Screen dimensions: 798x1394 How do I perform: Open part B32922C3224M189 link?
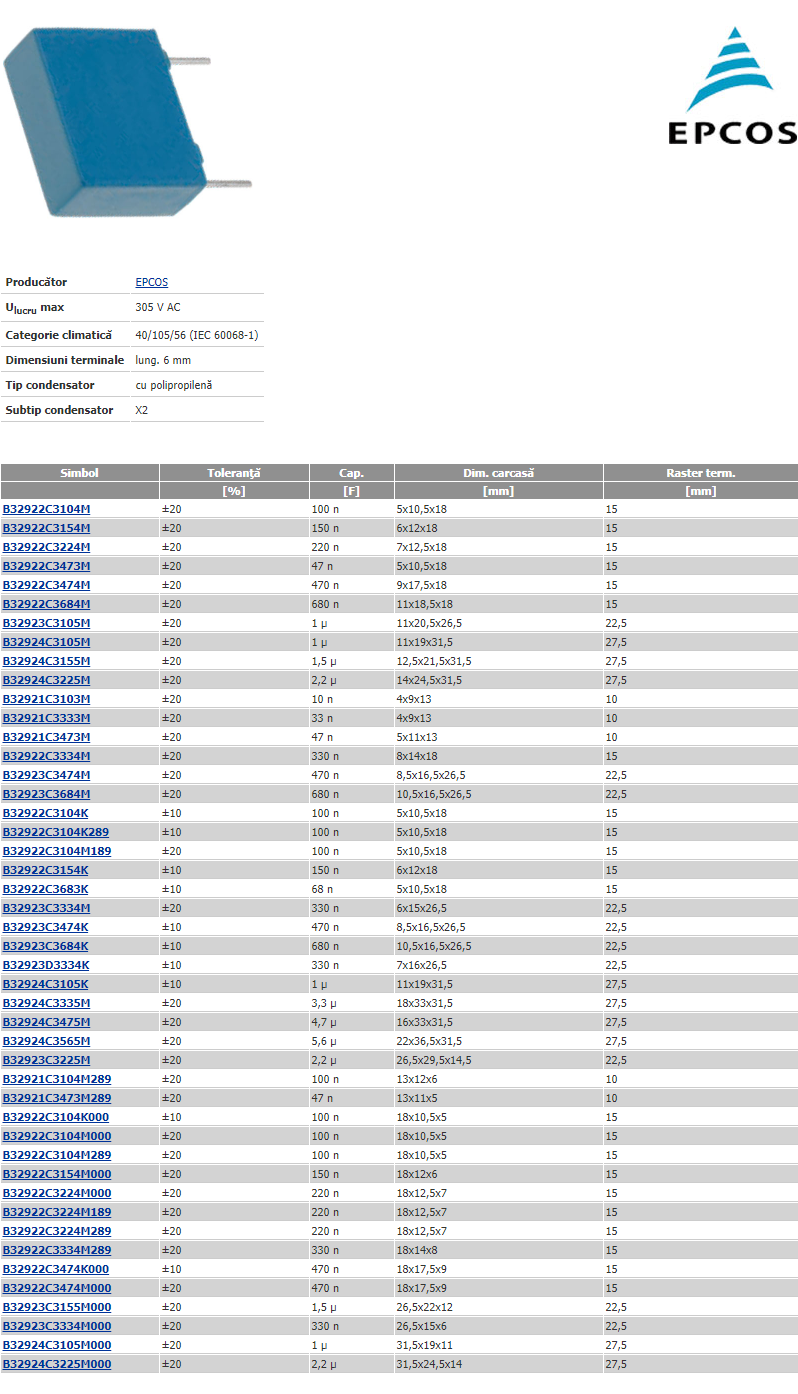pyautogui.click(x=56, y=1212)
